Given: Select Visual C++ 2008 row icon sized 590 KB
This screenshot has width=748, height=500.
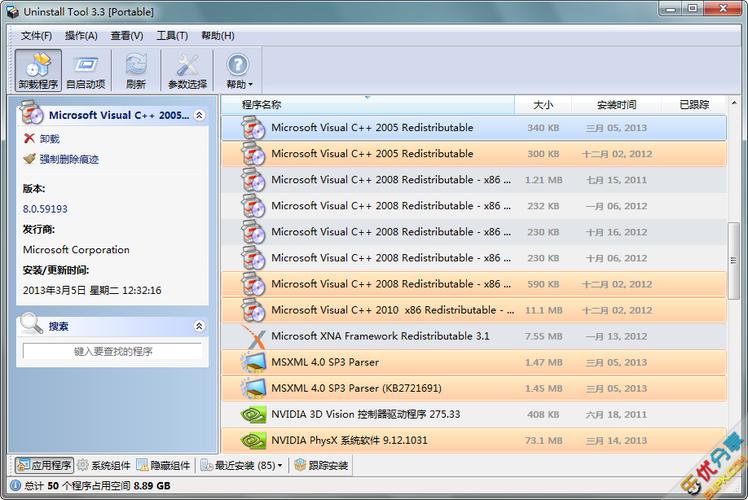Looking at the screenshot, I should (253, 284).
